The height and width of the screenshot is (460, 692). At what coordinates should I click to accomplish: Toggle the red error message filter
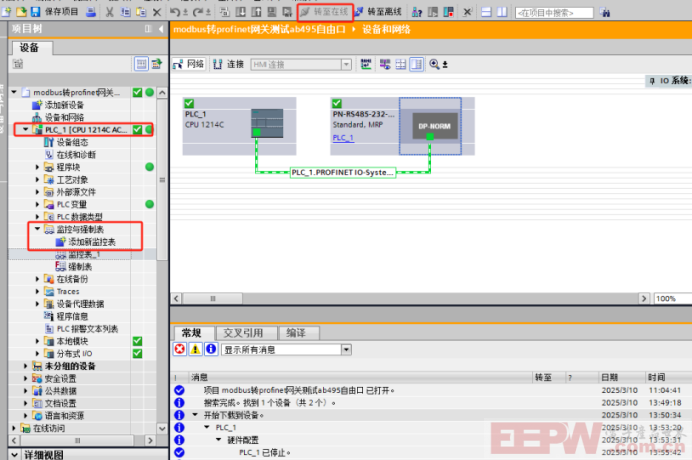[180, 349]
